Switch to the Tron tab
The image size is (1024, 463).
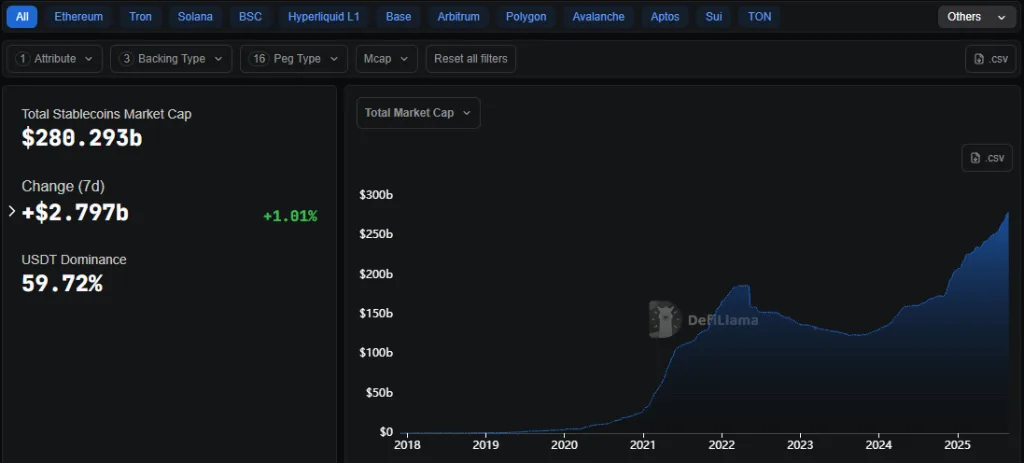tap(140, 17)
